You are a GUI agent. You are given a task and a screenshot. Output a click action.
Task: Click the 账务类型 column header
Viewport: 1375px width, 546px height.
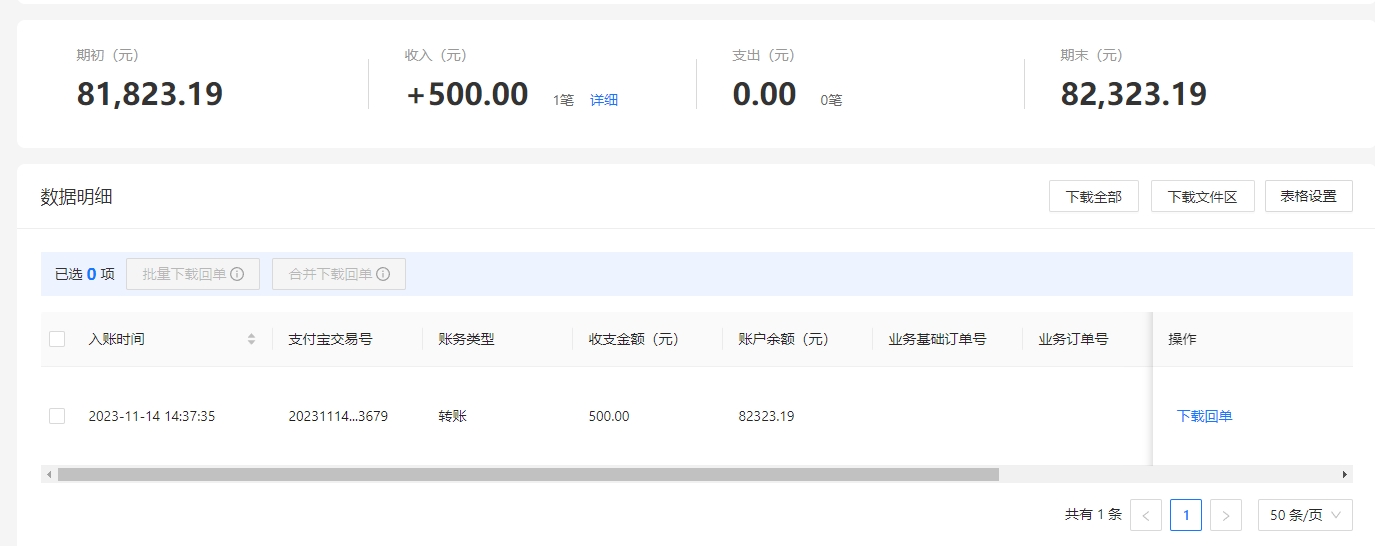(x=466, y=339)
